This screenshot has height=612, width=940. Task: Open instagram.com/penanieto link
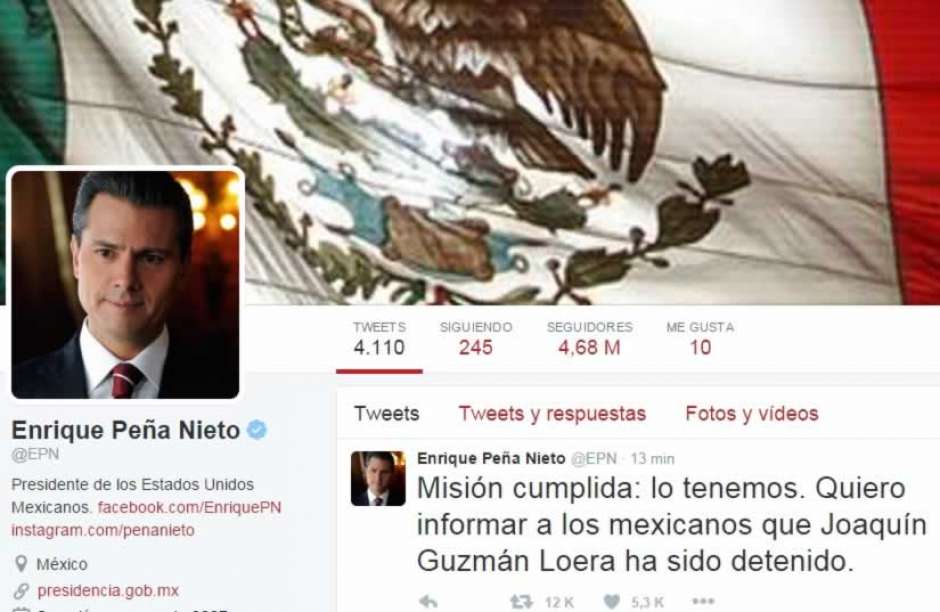(103, 530)
